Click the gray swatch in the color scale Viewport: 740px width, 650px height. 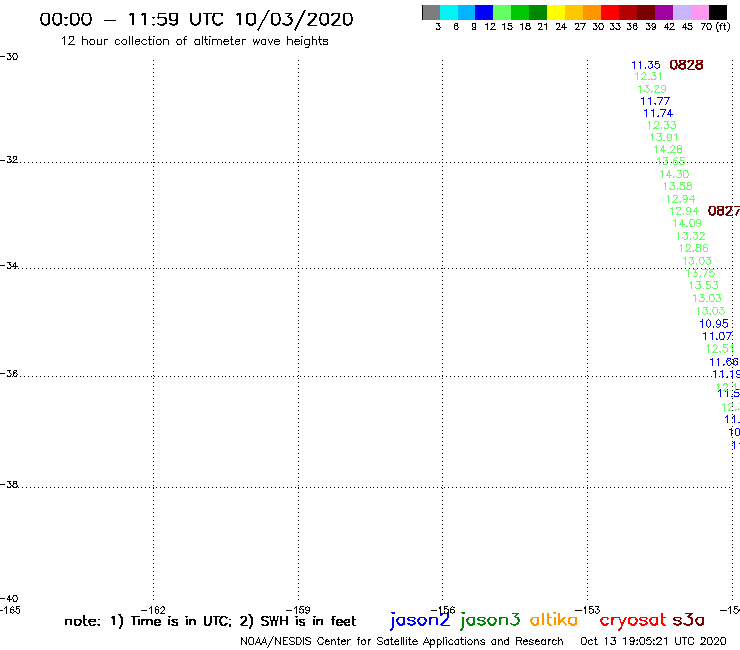click(x=431, y=12)
